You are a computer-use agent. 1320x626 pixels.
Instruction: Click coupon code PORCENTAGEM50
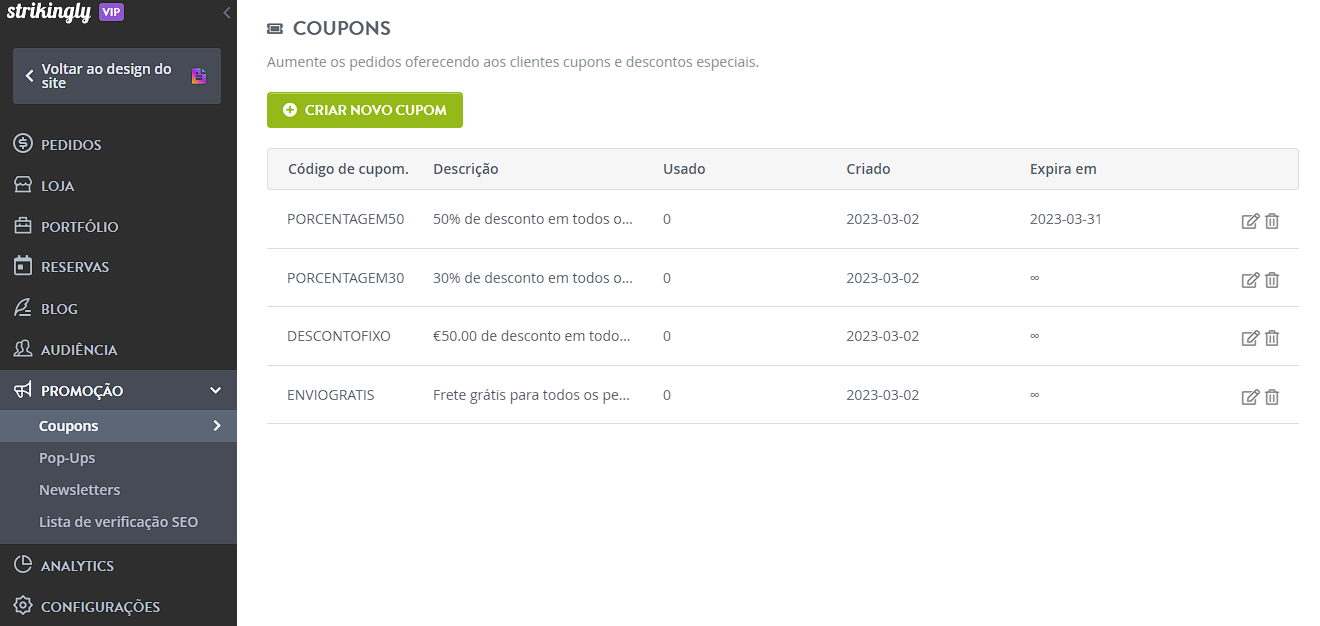tap(345, 219)
